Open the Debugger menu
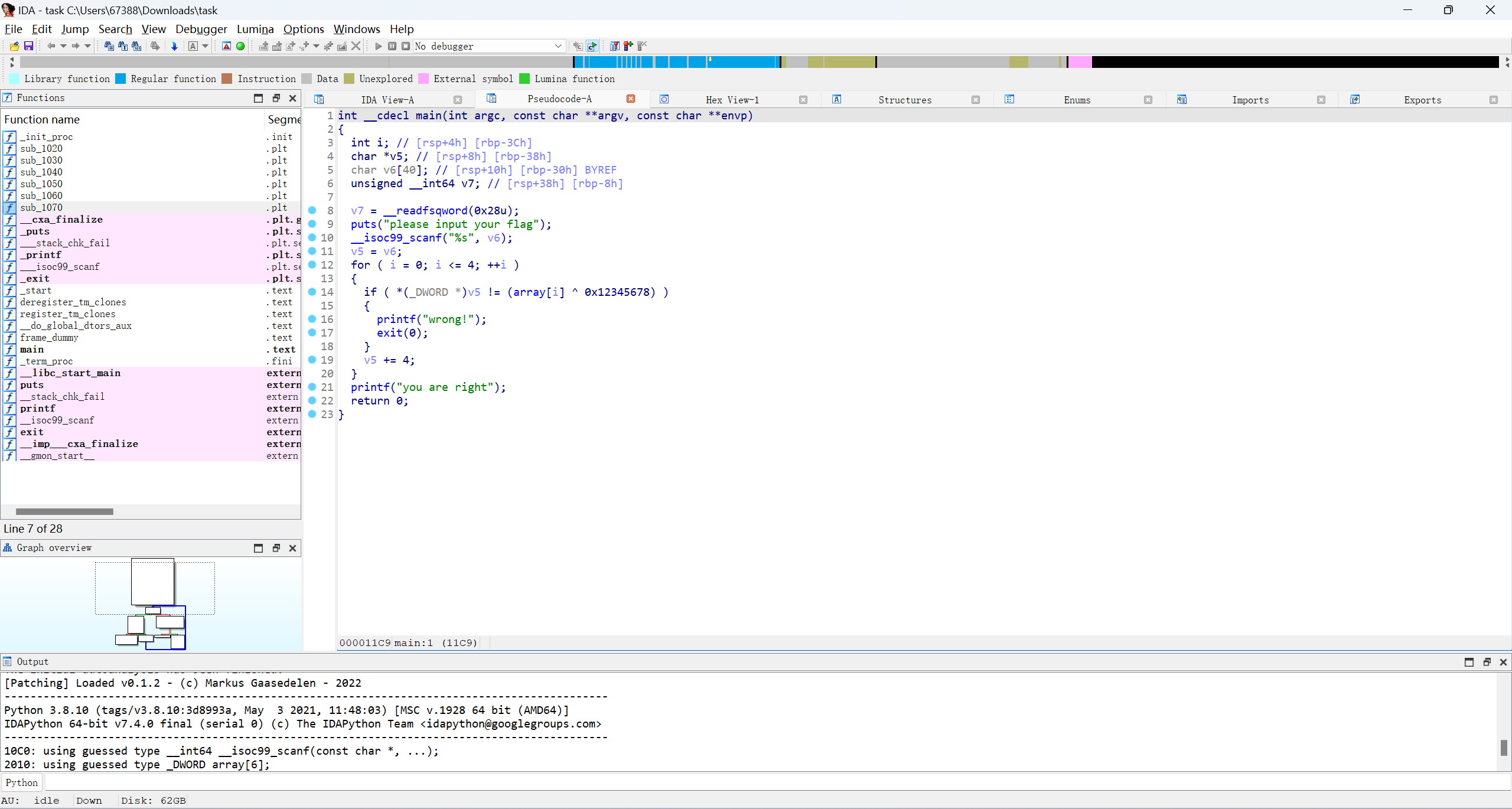Viewport: 1512px width, 809px height. click(x=201, y=29)
